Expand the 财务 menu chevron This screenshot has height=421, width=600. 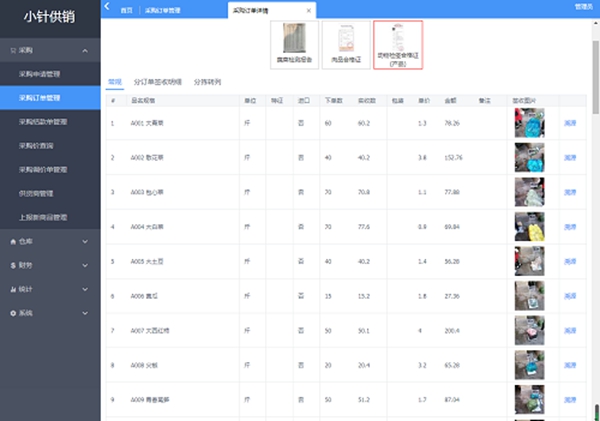tap(85, 265)
